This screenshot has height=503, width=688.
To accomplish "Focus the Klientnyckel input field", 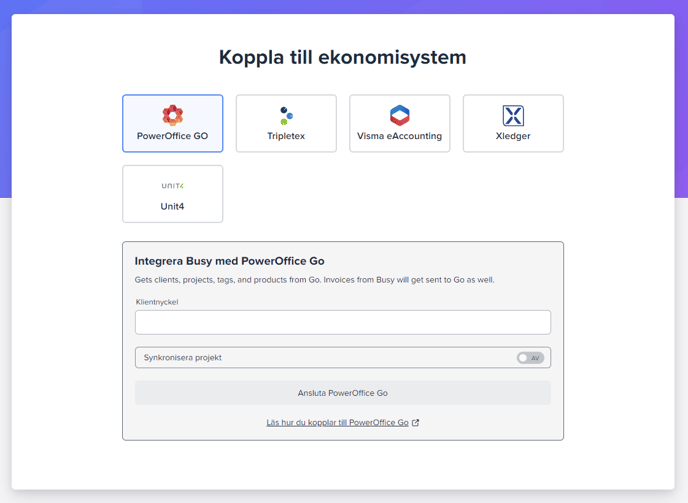I will [x=343, y=322].
